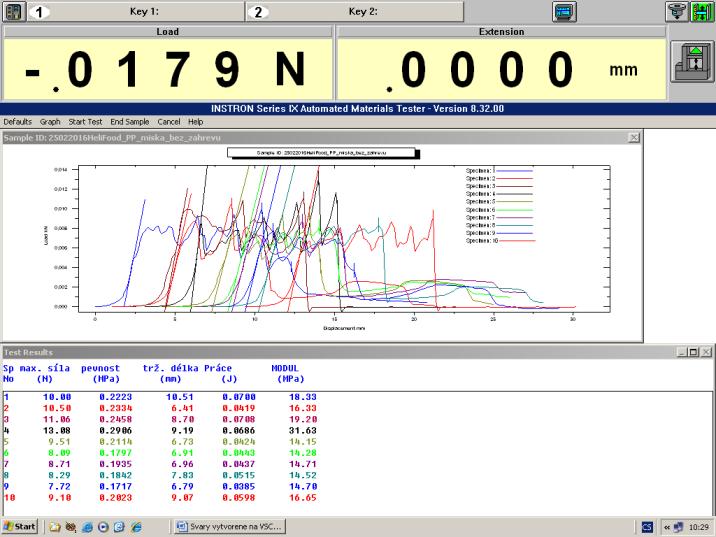Select specimen 10 modulus 16.65
This screenshot has width=716, height=537.
point(303,498)
